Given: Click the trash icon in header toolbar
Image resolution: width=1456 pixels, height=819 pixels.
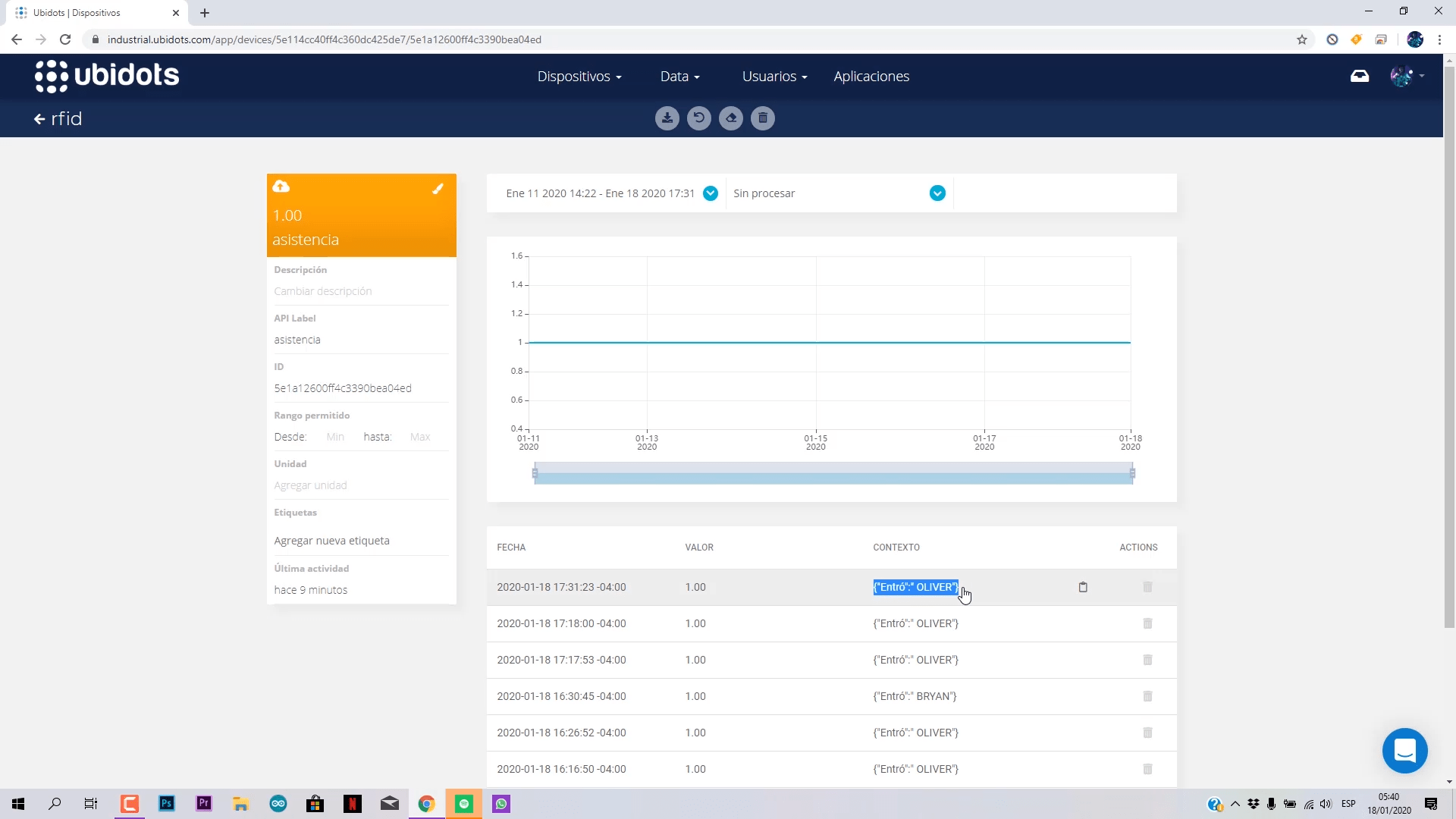Looking at the screenshot, I should point(763,118).
